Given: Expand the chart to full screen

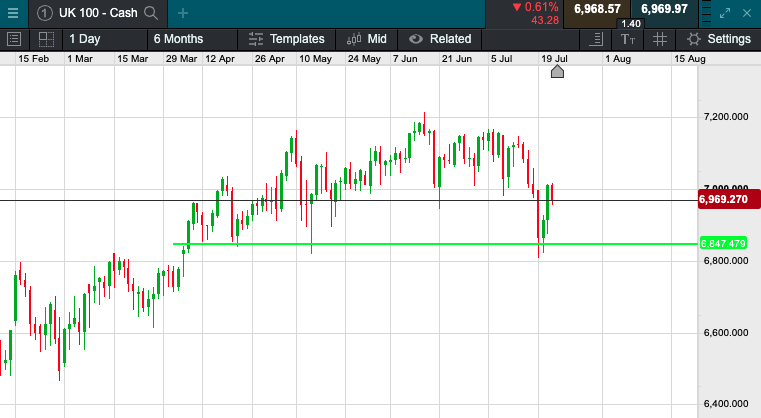Looking at the screenshot, I should click(x=725, y=13).
